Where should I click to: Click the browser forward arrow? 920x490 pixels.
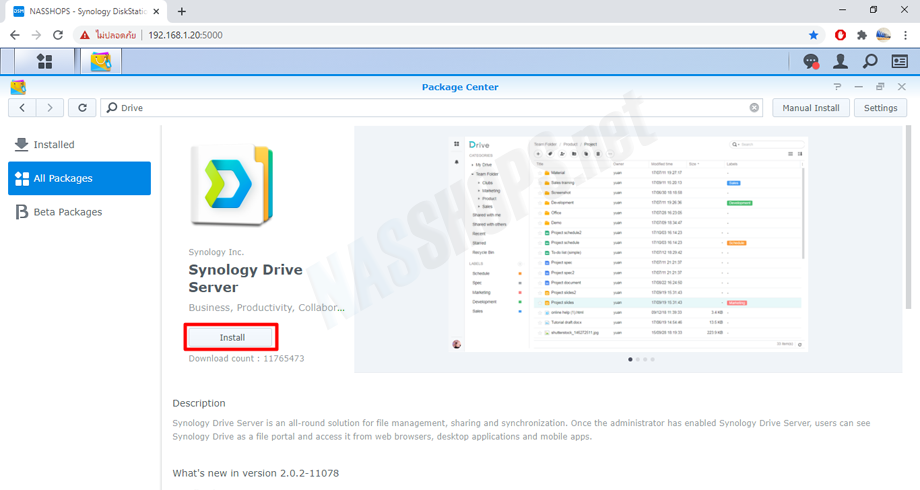[36, 35]
